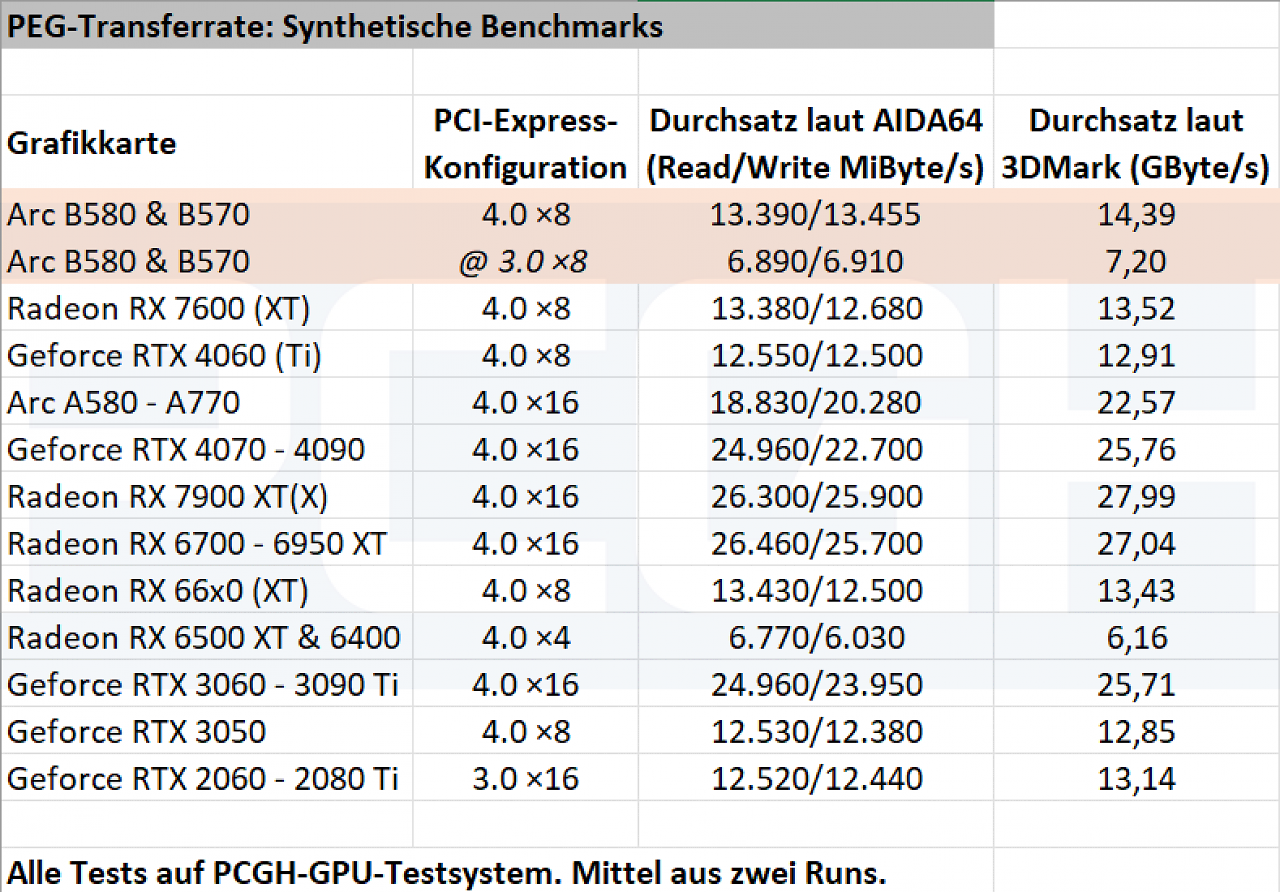Screen dimensions: 1280x892
Task: Select the 'Geforce RTX 3060 - 3090 Ti' cell
Action: (207, 683)
